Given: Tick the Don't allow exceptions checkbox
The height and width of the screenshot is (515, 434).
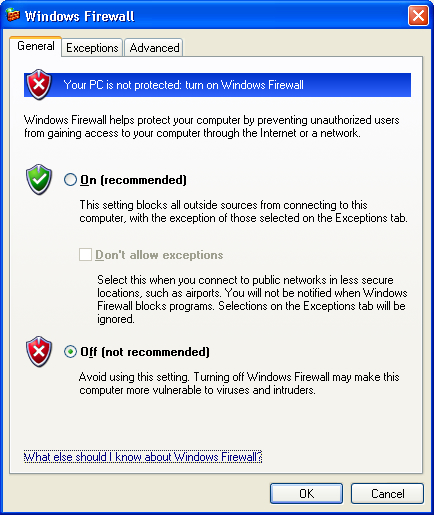Looking at the screenshot, I should [x=85, y=255].
